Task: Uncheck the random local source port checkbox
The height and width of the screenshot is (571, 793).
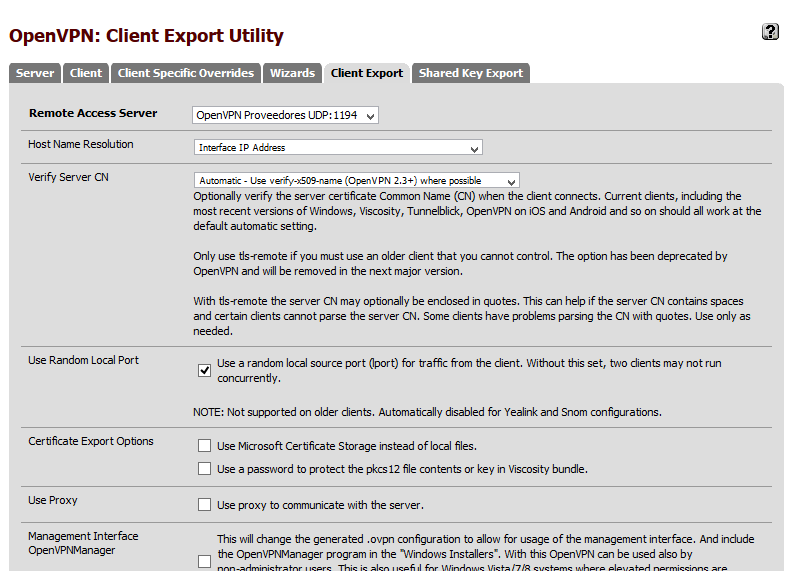Action: click(x=204, y=371)
